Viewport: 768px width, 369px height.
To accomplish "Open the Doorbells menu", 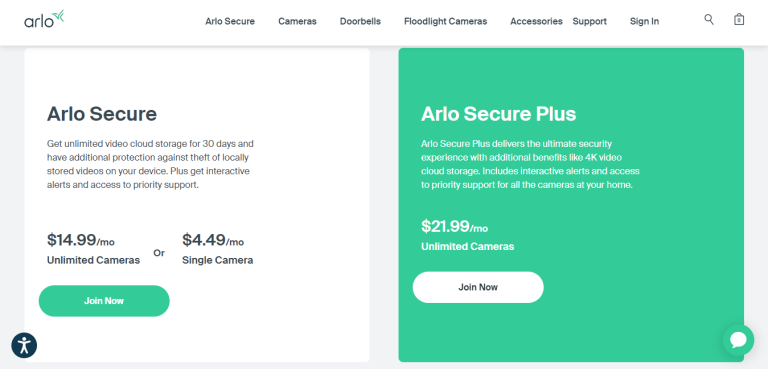I will pos(360,22).
